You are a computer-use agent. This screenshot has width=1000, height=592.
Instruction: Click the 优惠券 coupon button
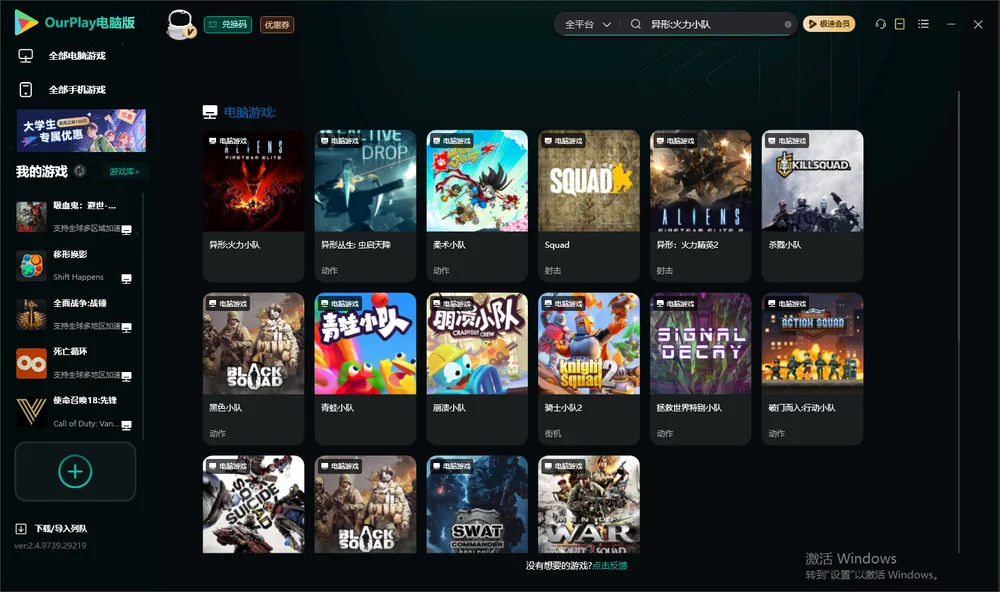277,24
